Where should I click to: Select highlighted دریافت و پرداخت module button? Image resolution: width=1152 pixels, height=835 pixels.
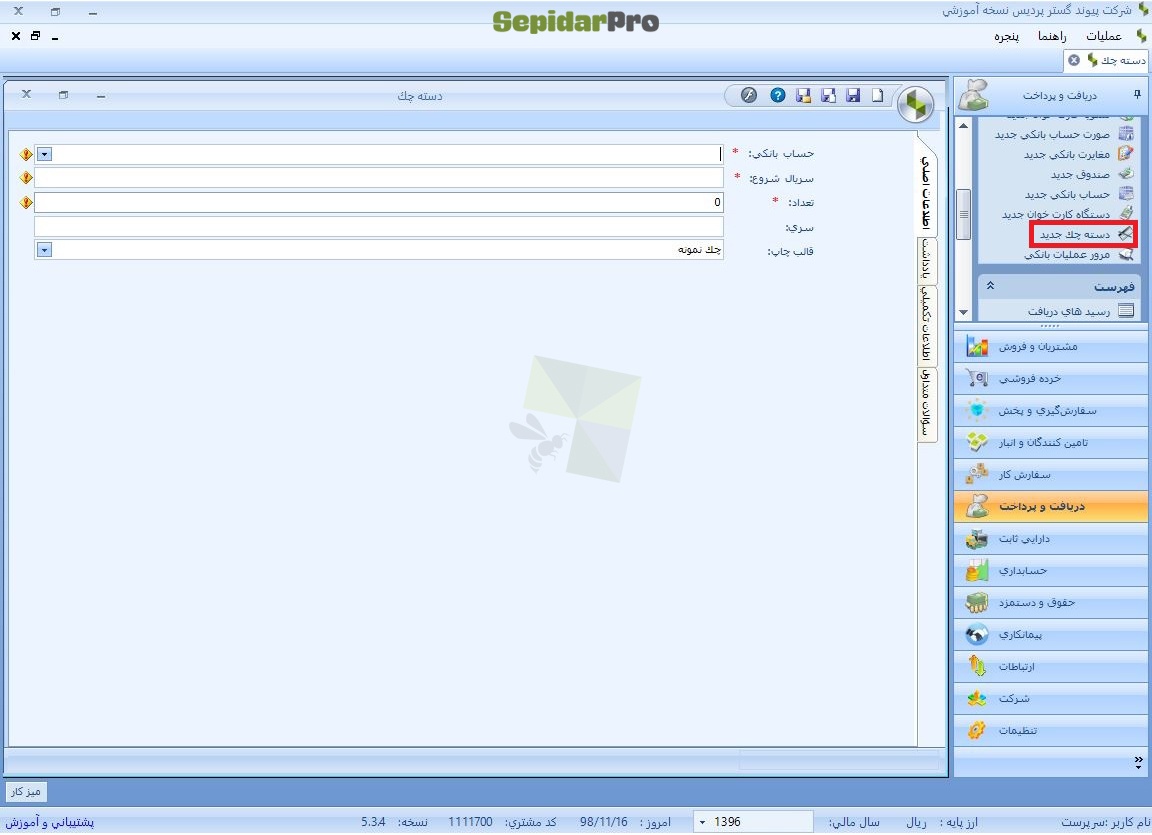pos(1051,506)
